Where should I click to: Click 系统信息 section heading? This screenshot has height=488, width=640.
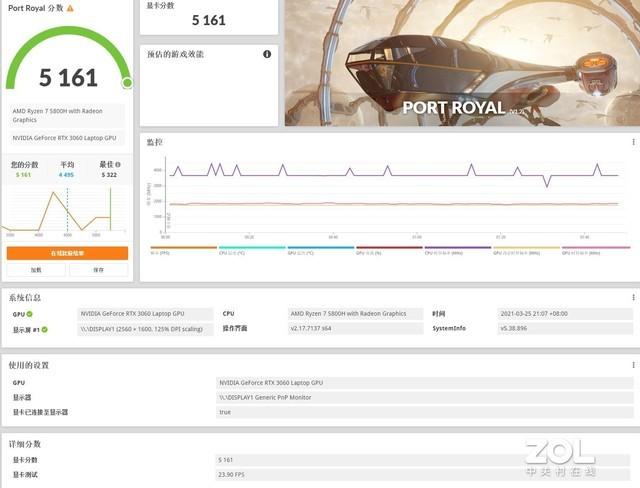pos(24,297)
